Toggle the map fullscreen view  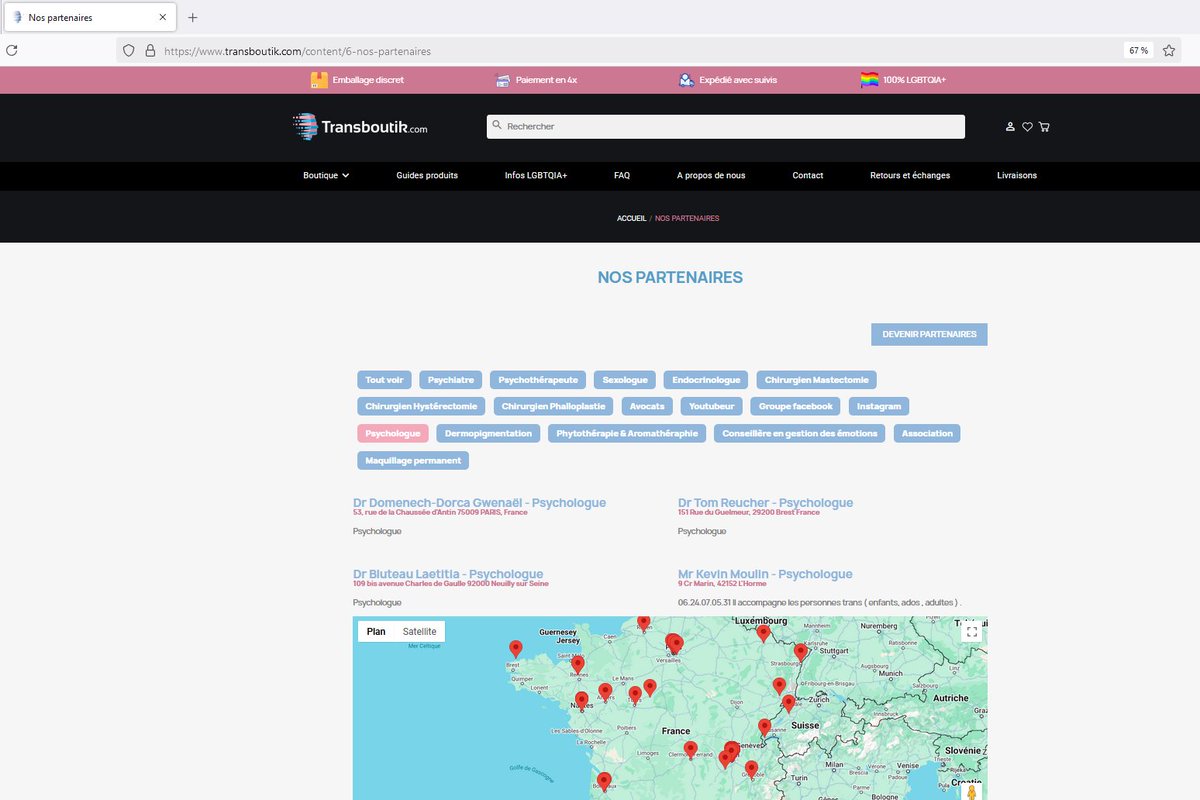coord(972,631)
